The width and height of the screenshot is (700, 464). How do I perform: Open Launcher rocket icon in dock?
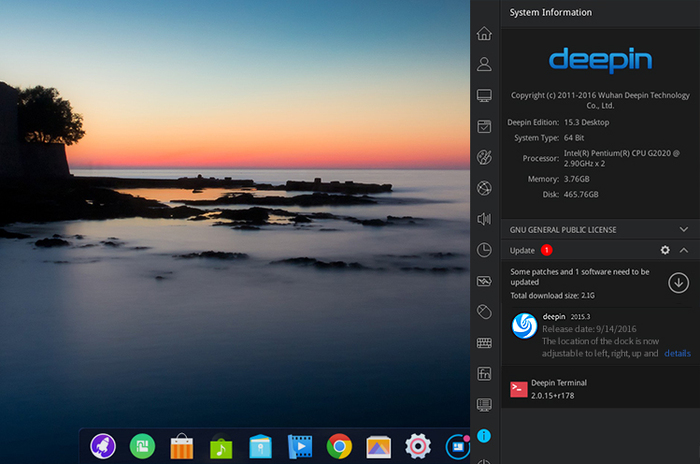point(104,446)
